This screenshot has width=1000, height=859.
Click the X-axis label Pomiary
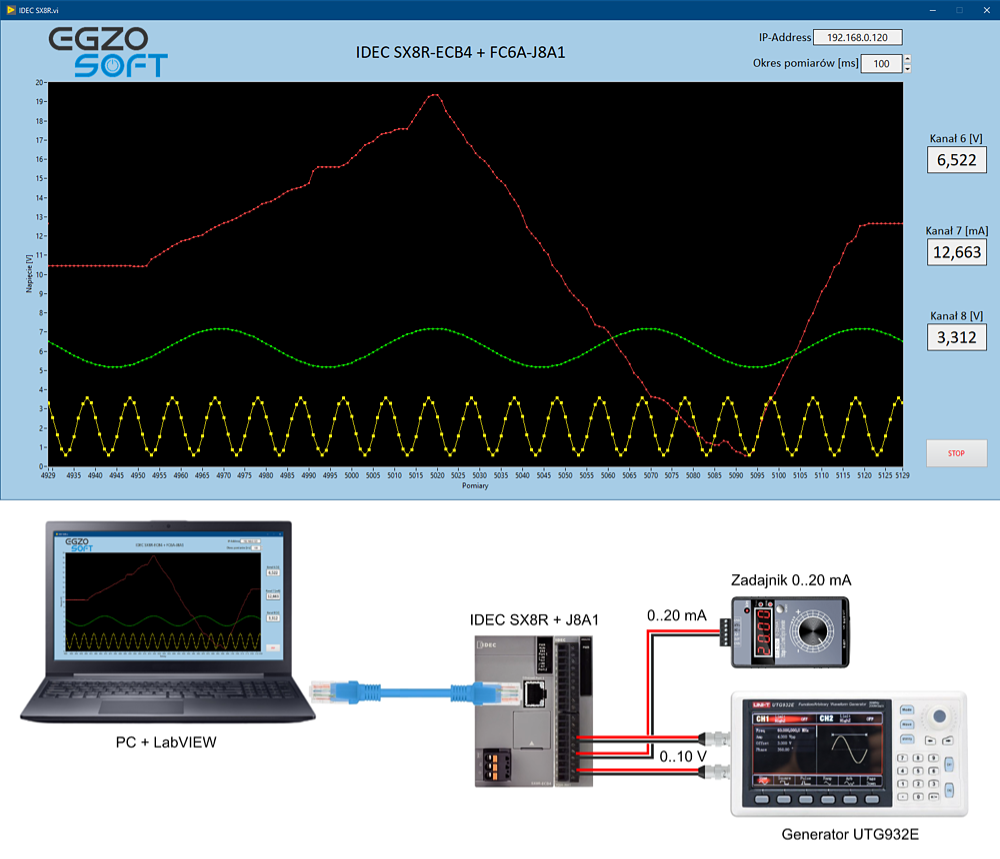tap(475, 486)
